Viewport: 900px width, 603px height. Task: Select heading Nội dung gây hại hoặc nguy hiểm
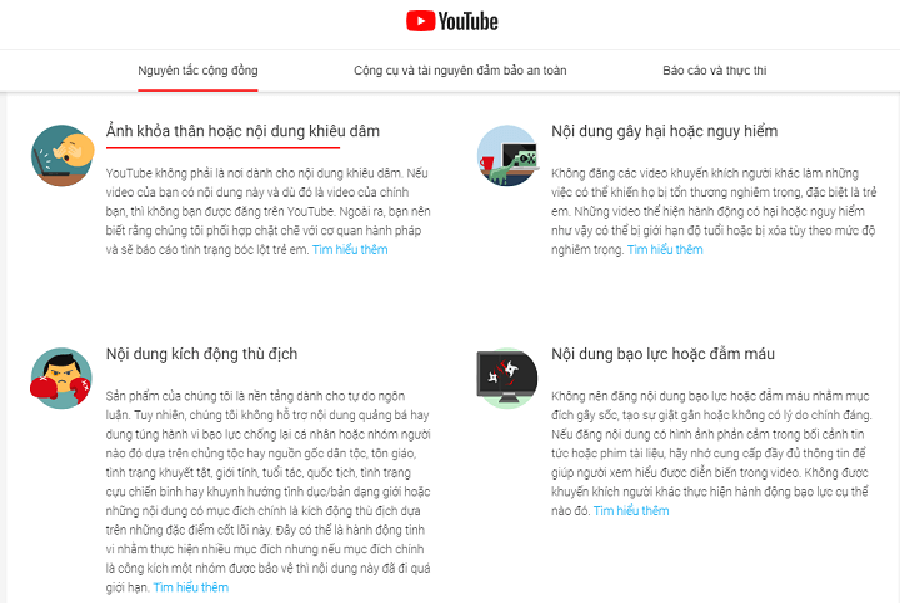[x=665, y=131]
